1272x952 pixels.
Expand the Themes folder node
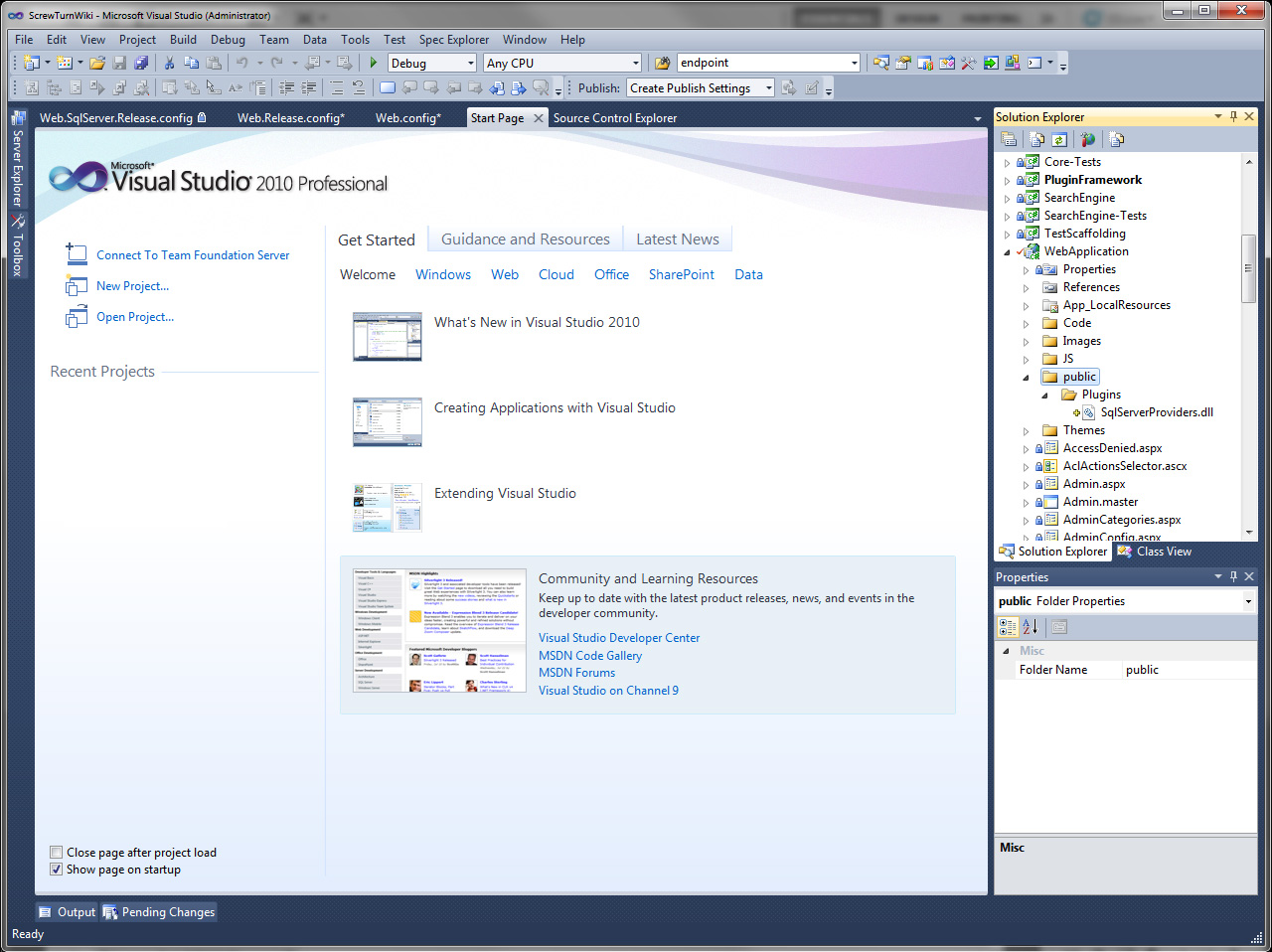[1026, 431]
